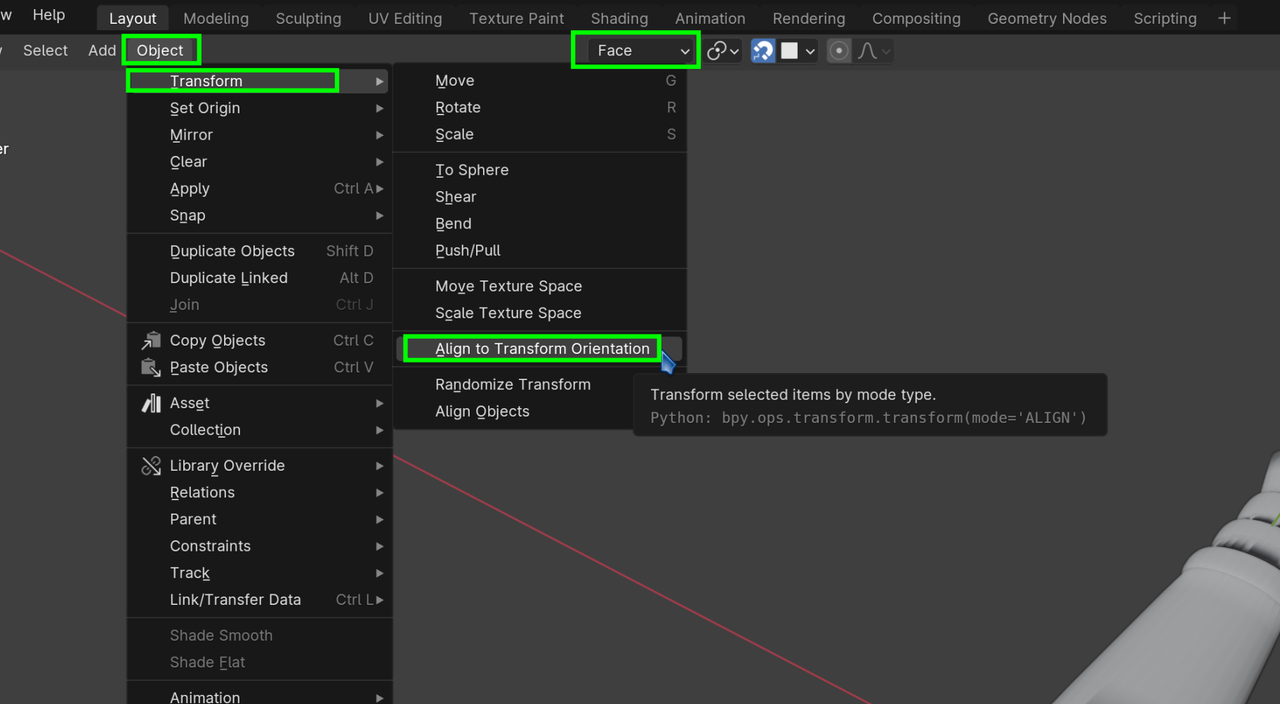Select Move Texture Space
The image size is (1280, 704).
(x=540, y=286)
